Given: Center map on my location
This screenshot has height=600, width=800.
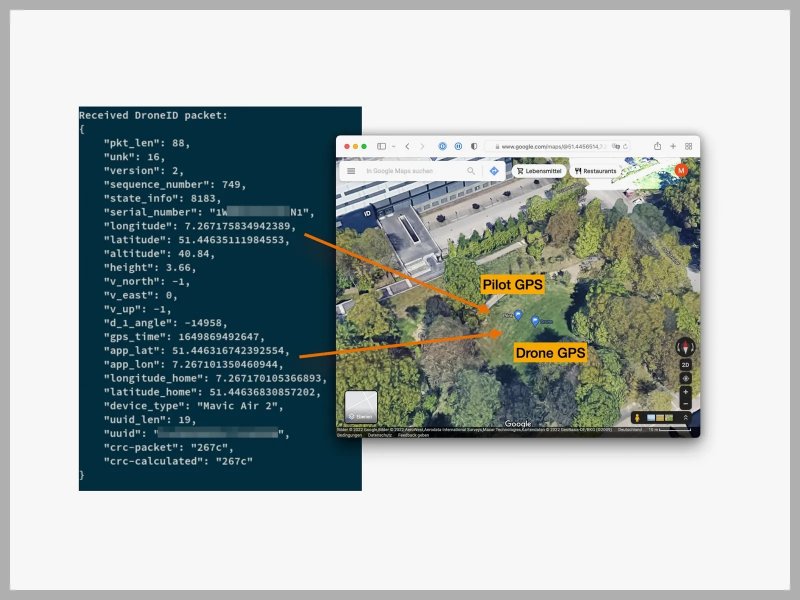Looking at the screenshot, I should (685, 378).
